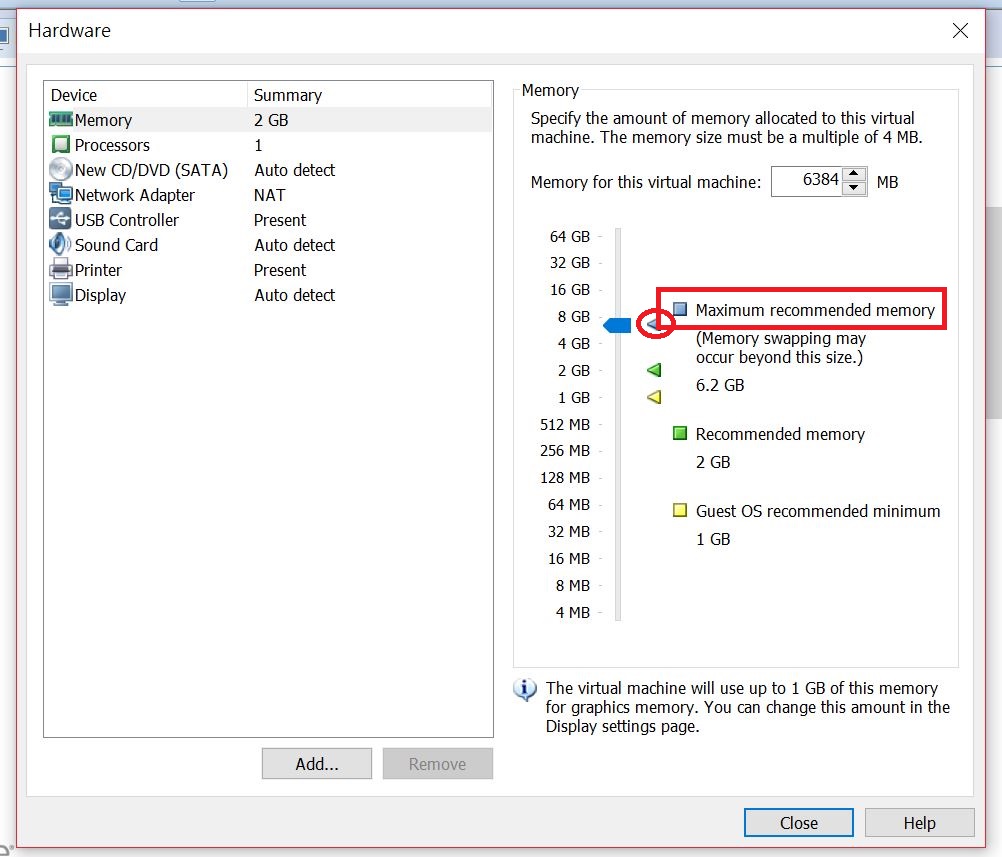Open Help for hardware settings
This screenshot has width=1002, height=857.
920,822
